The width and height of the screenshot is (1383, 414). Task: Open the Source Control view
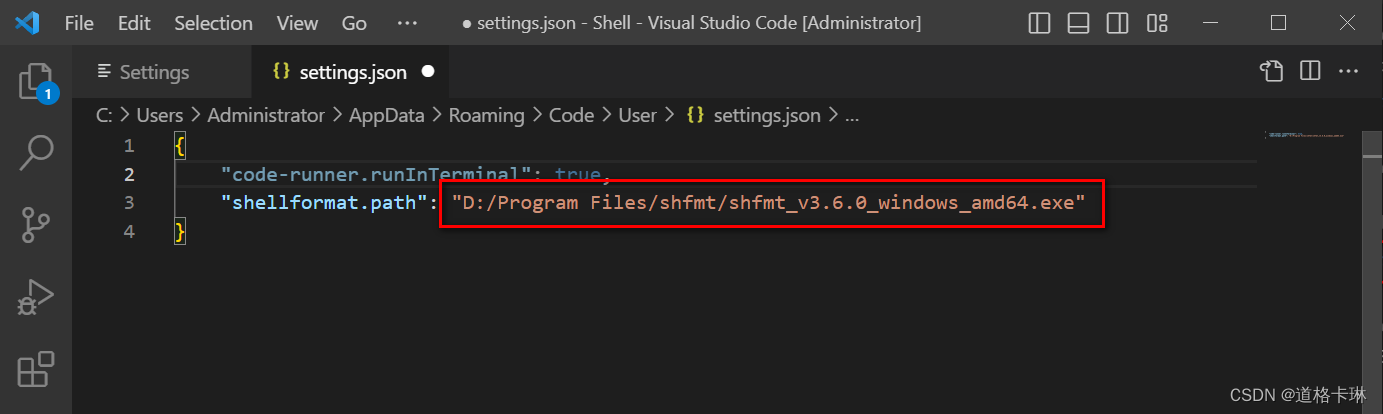[36, 226]
